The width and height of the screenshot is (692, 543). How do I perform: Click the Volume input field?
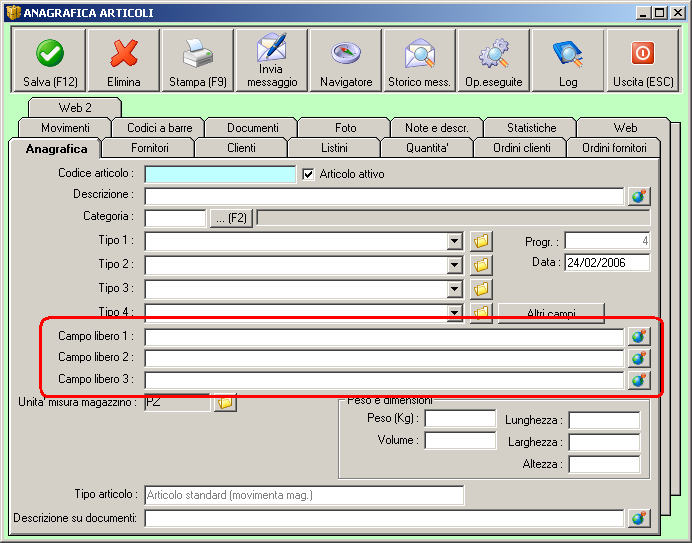(x=460, y=441)
